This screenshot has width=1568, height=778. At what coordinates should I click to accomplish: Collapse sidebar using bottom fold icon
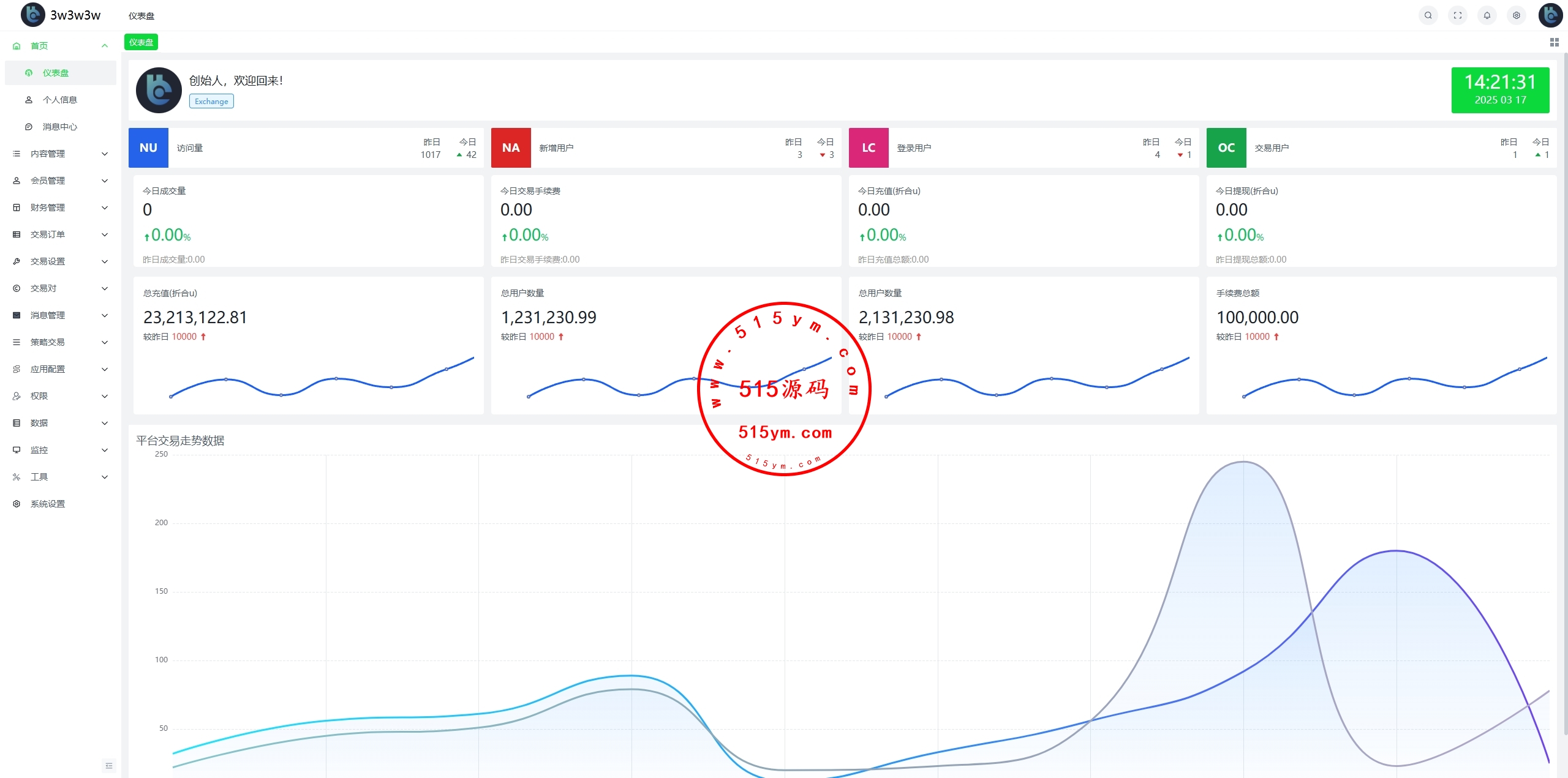[x=108, y=766]
